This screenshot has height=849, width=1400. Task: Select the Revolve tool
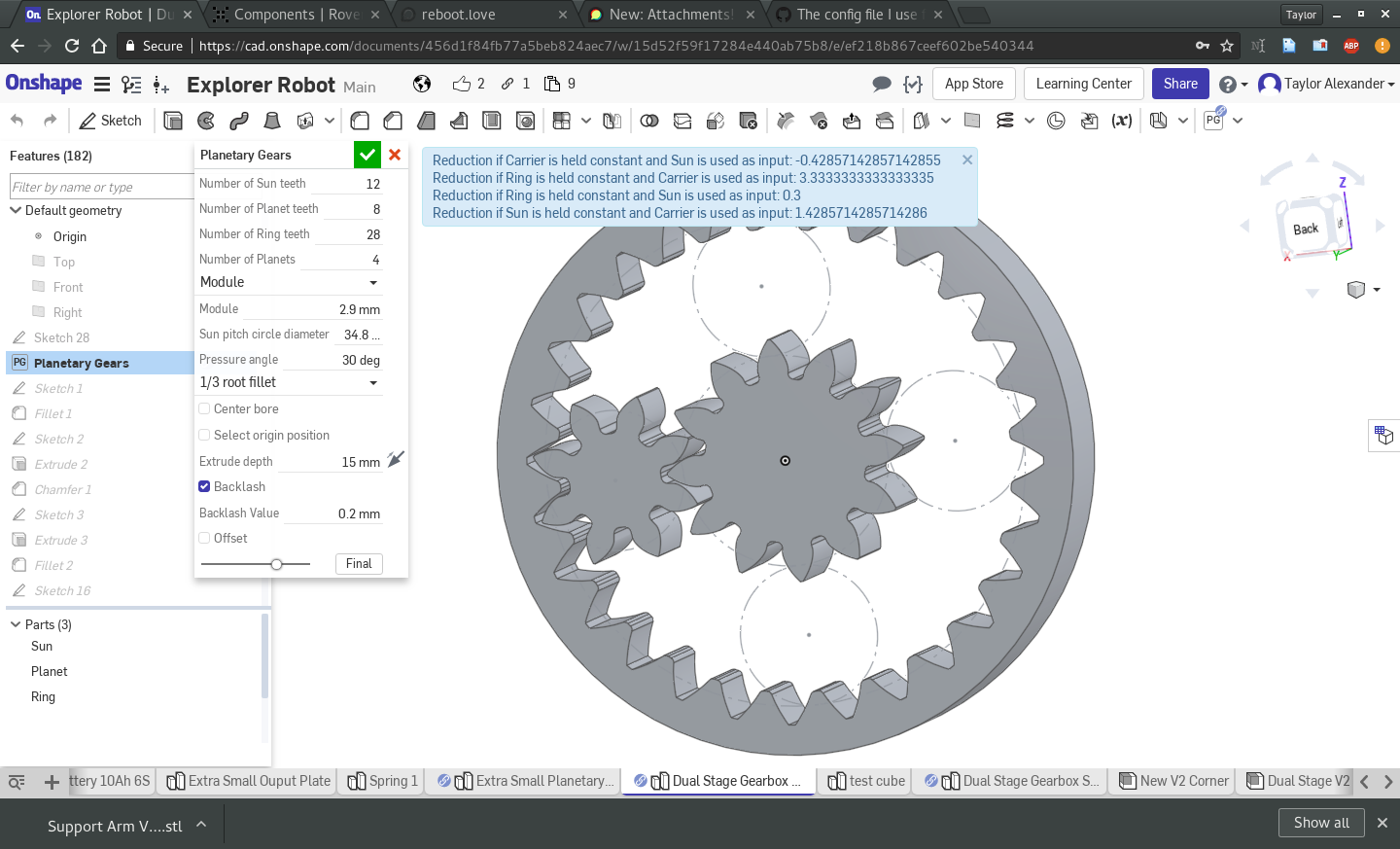click(x=206, y=121)
